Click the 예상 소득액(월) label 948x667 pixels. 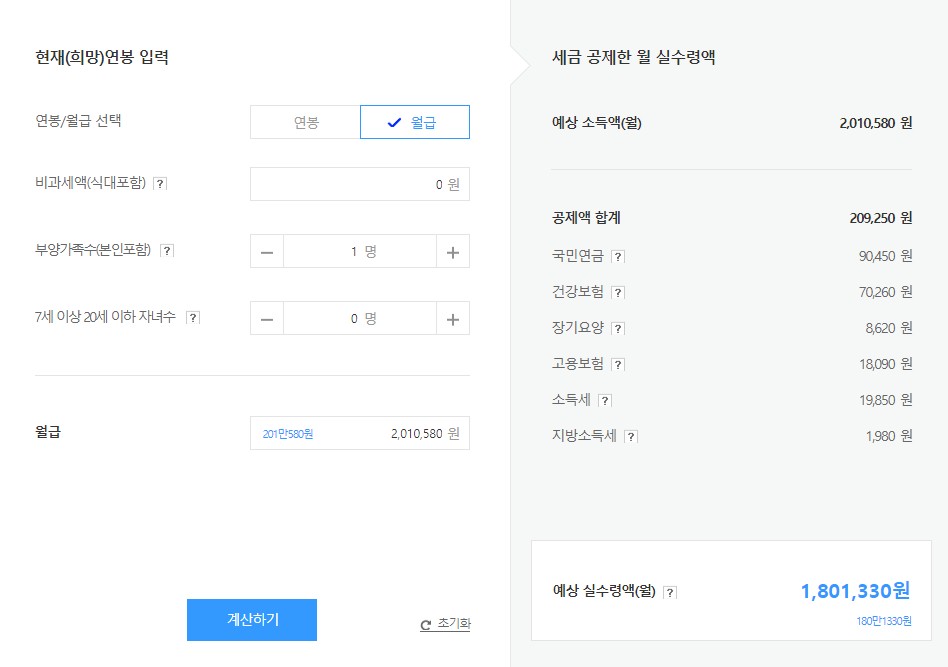tap(597, 123)
